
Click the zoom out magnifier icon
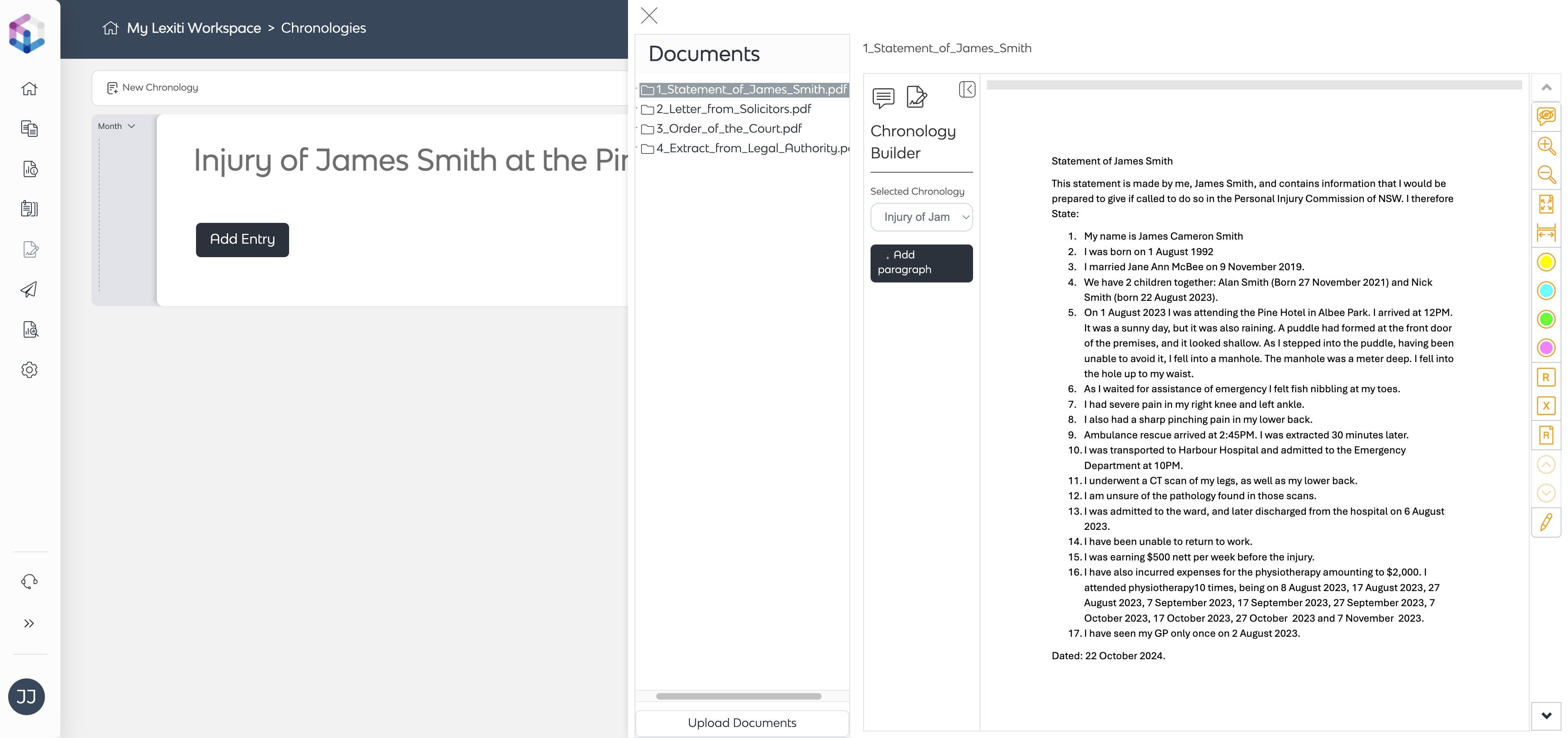1546,175
